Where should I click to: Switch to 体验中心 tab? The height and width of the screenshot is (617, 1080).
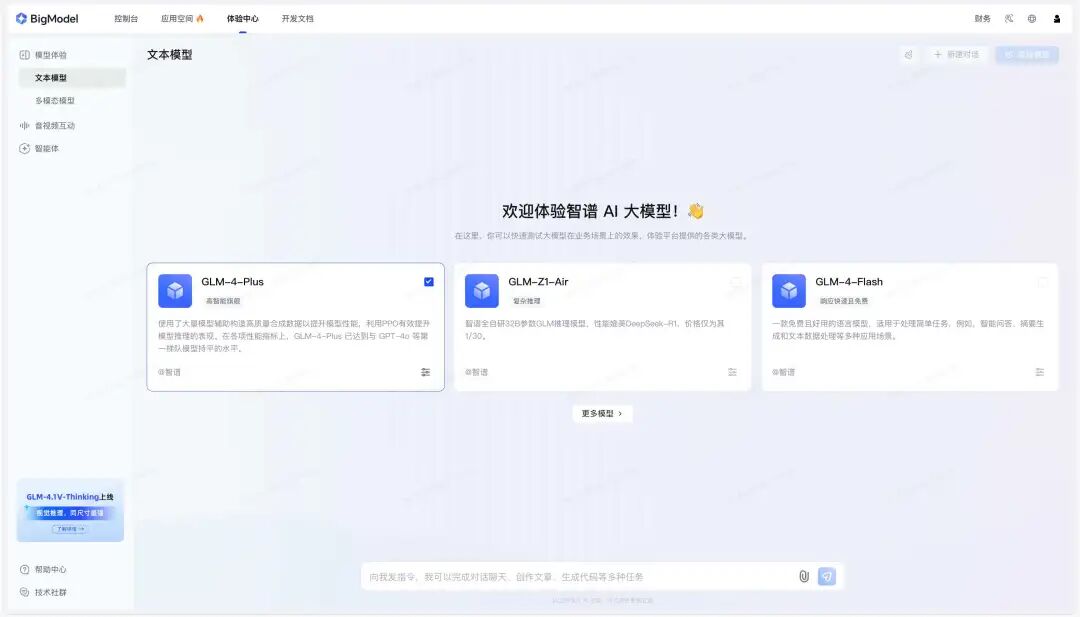coord(242,19)
